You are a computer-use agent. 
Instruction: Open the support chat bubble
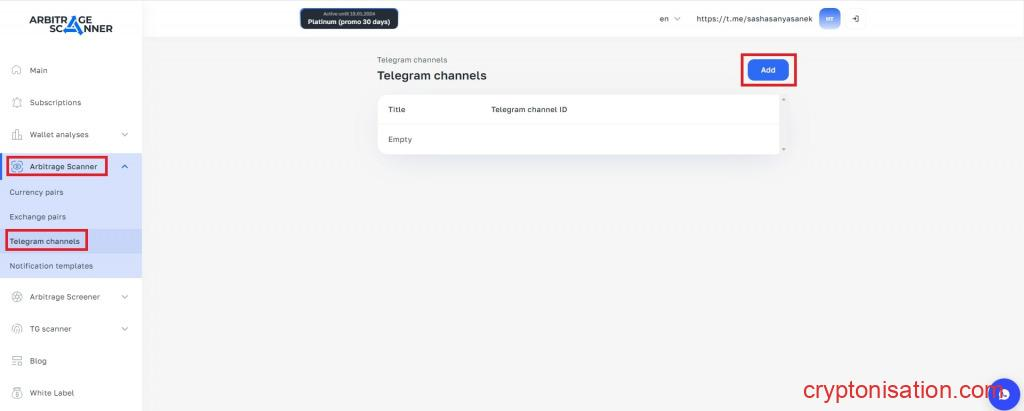pyautogui.click(x=1004, y=393)
